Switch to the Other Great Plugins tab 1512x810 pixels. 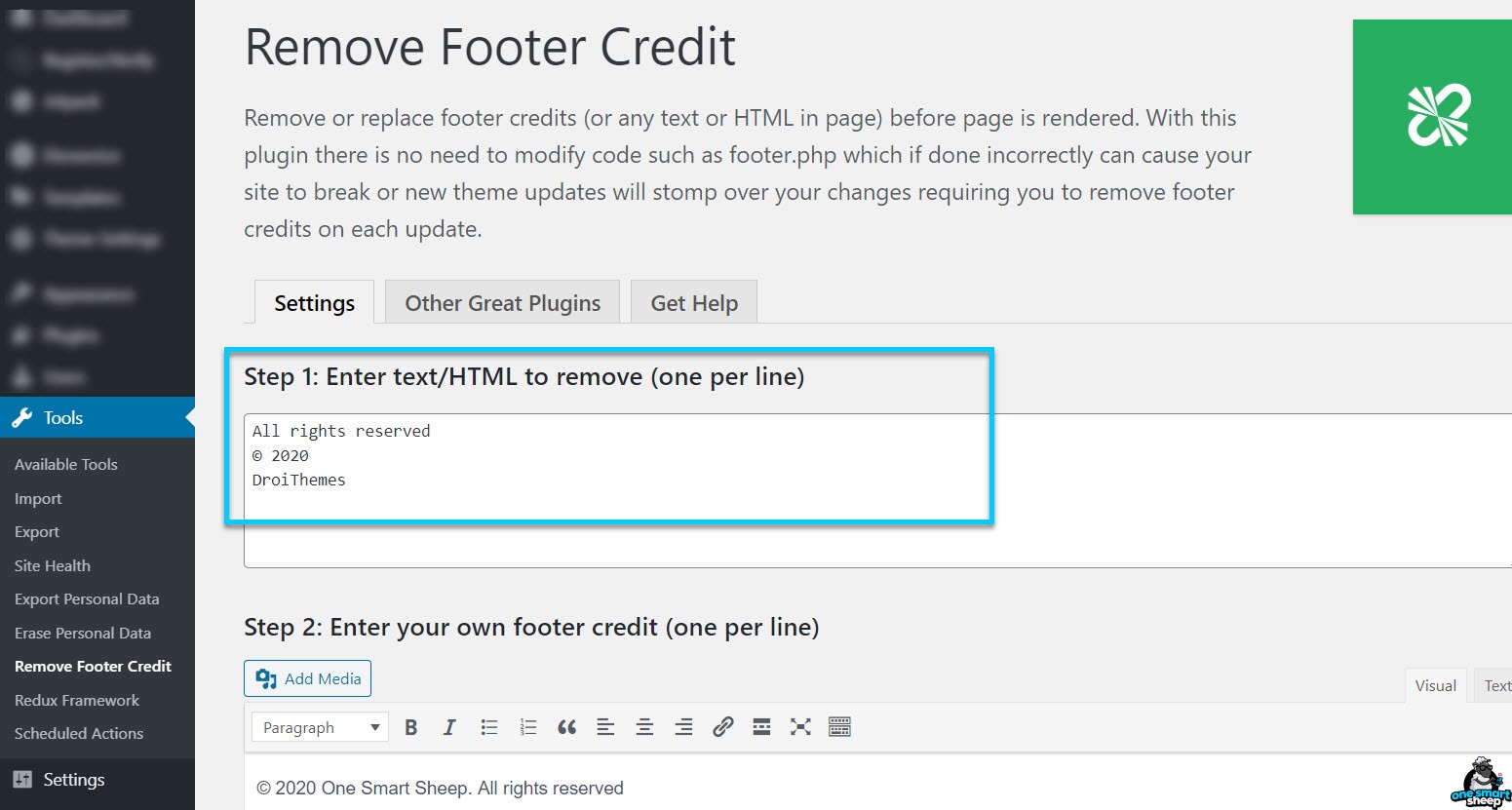point(502,302)
